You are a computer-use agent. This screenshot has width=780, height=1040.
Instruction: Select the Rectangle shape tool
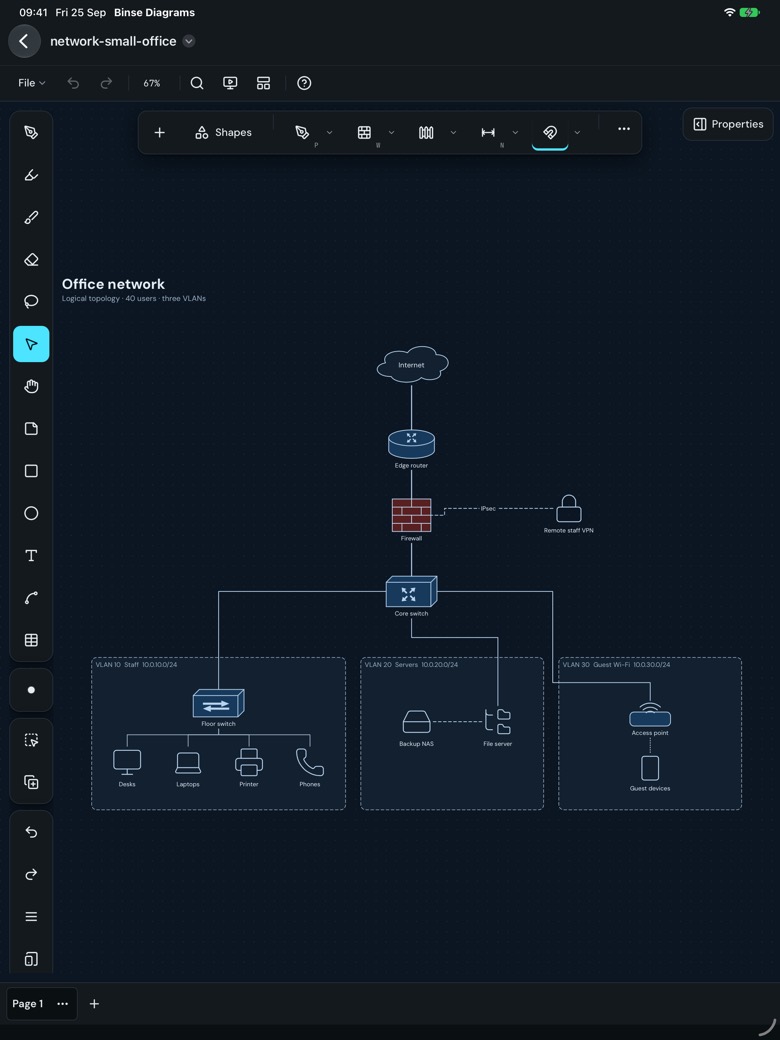[x=31, y=471]
